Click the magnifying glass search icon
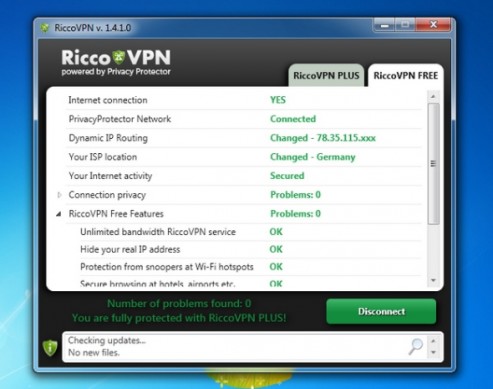This screenshot has height=389, width=493. (x=416, y=347)
